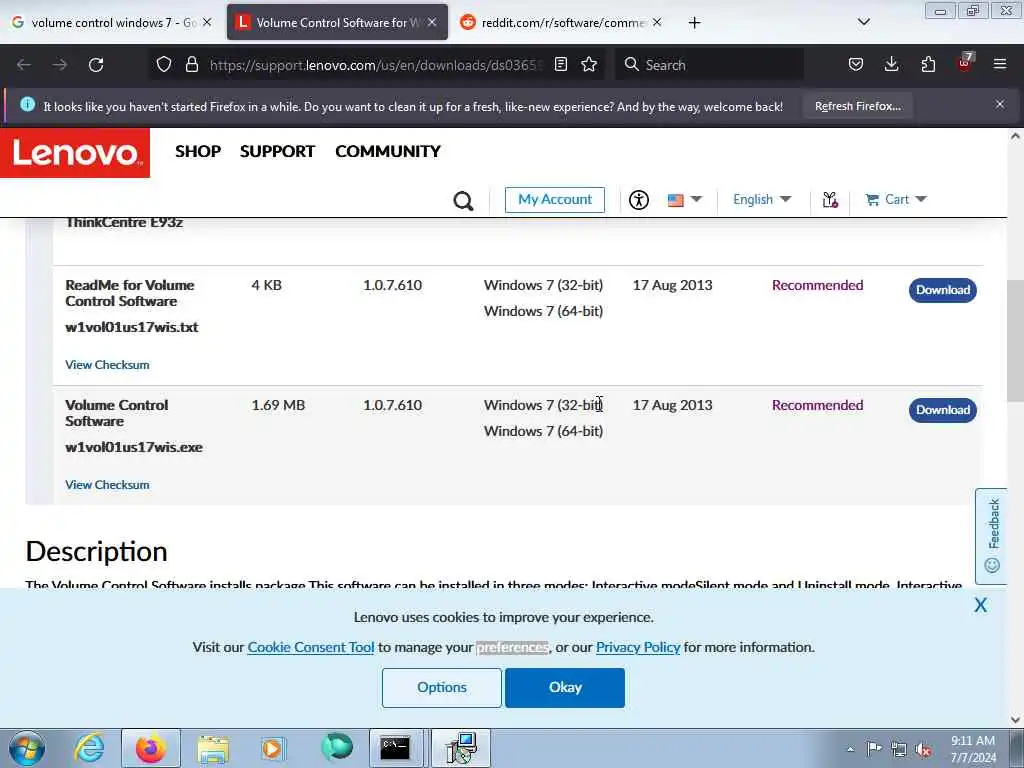Launch Internet Explorer from taskbar
The width and height of the screenshot is (1024, 768).
(x=89, y=748)
